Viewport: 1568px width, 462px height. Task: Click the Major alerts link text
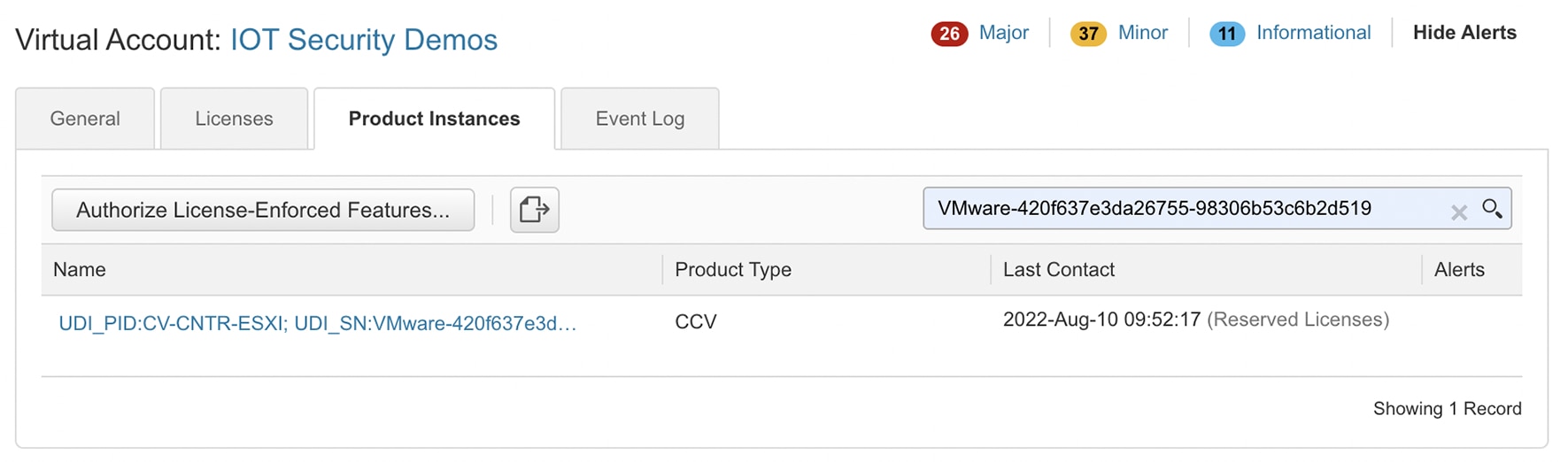pos(1003,33)
